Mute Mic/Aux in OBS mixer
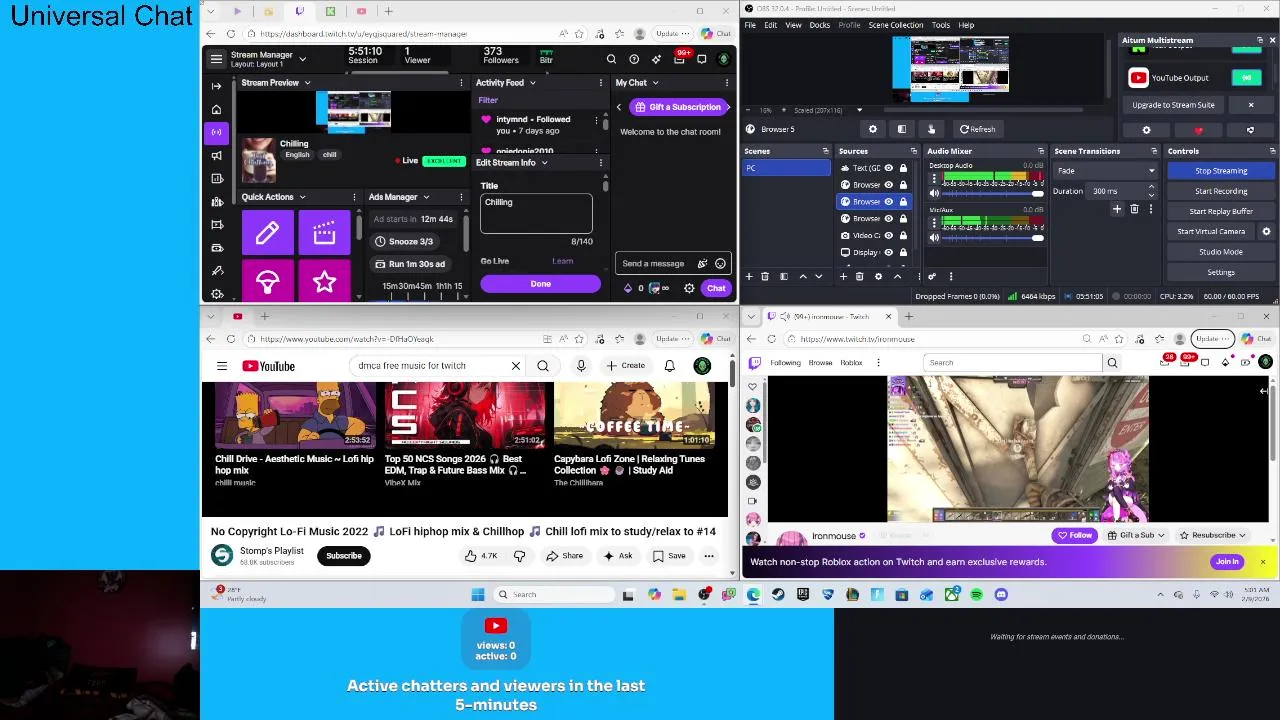1280x720 pixels. (x=934, y=238)
